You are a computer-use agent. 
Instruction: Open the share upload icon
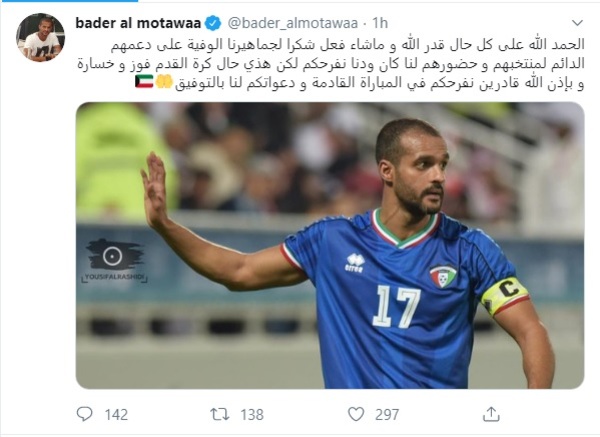pos(491,414)
